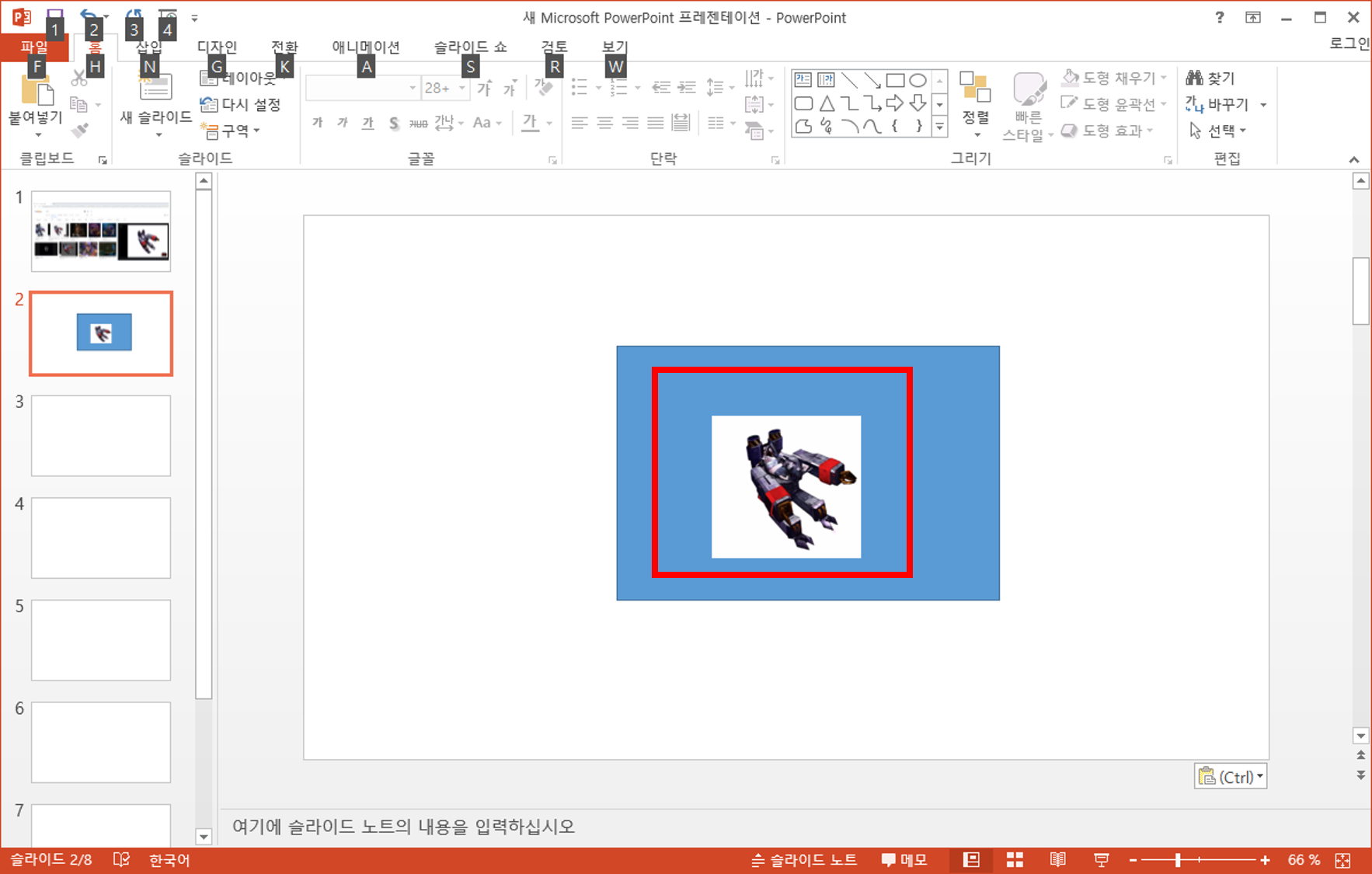The width and height of the screenshot is (1372, 874).
Task: Open the Insert (삽입) tab
Action: [149, 47]
